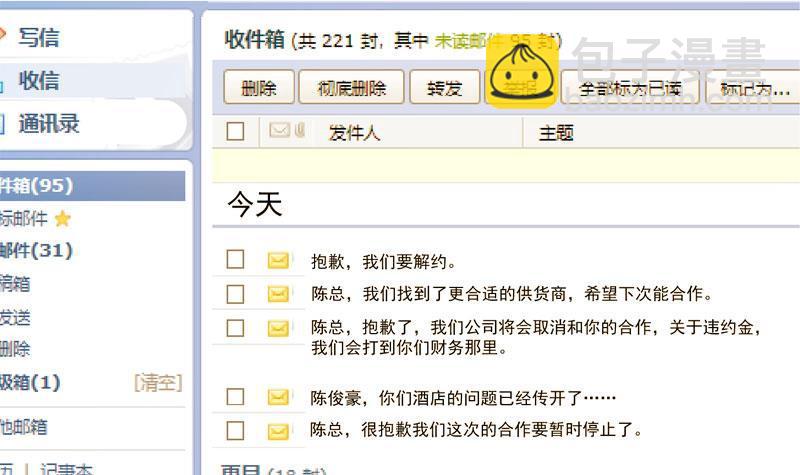Open the 写信 compose tab

[38, 37]
